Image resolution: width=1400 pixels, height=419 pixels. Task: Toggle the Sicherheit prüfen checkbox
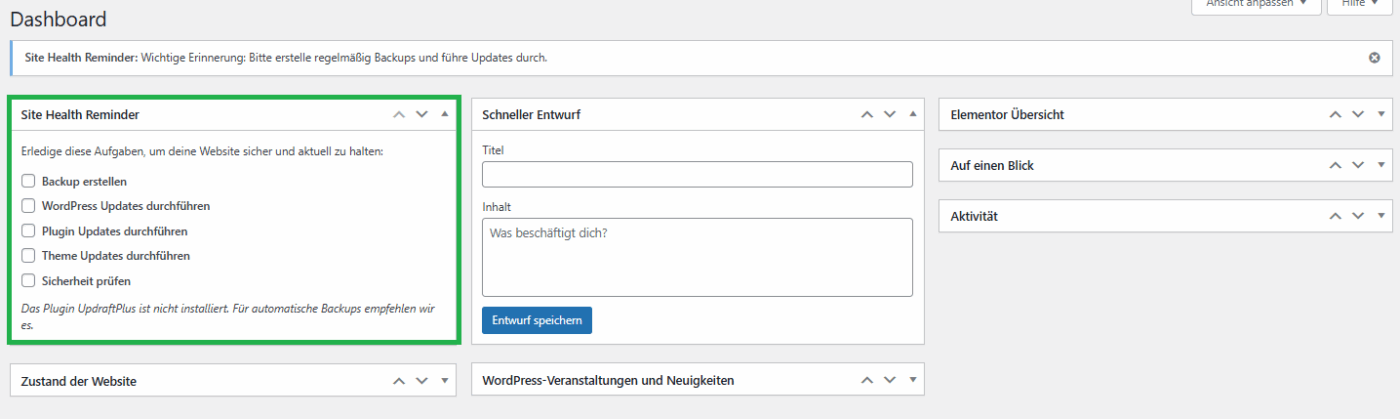point(28,281)
